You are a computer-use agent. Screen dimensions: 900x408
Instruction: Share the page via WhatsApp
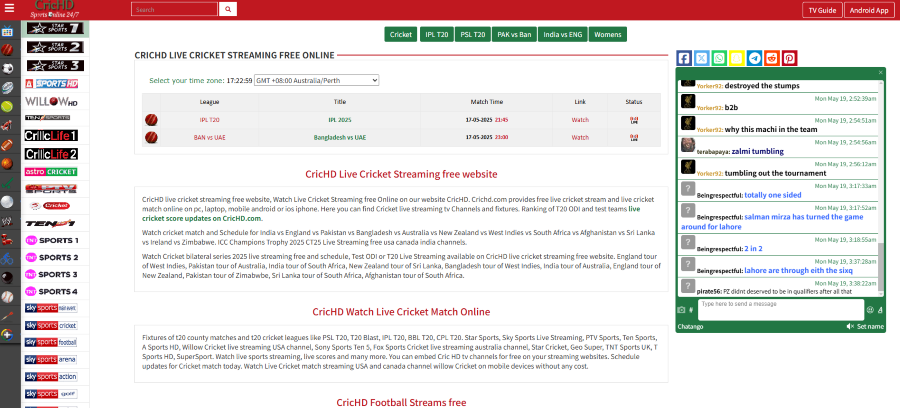719,58
